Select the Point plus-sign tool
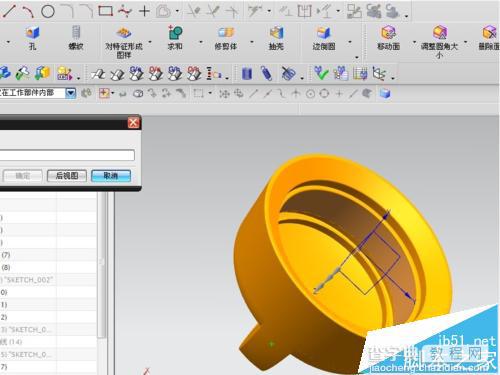Screen dimensions: 500x375 pos(144,11)
